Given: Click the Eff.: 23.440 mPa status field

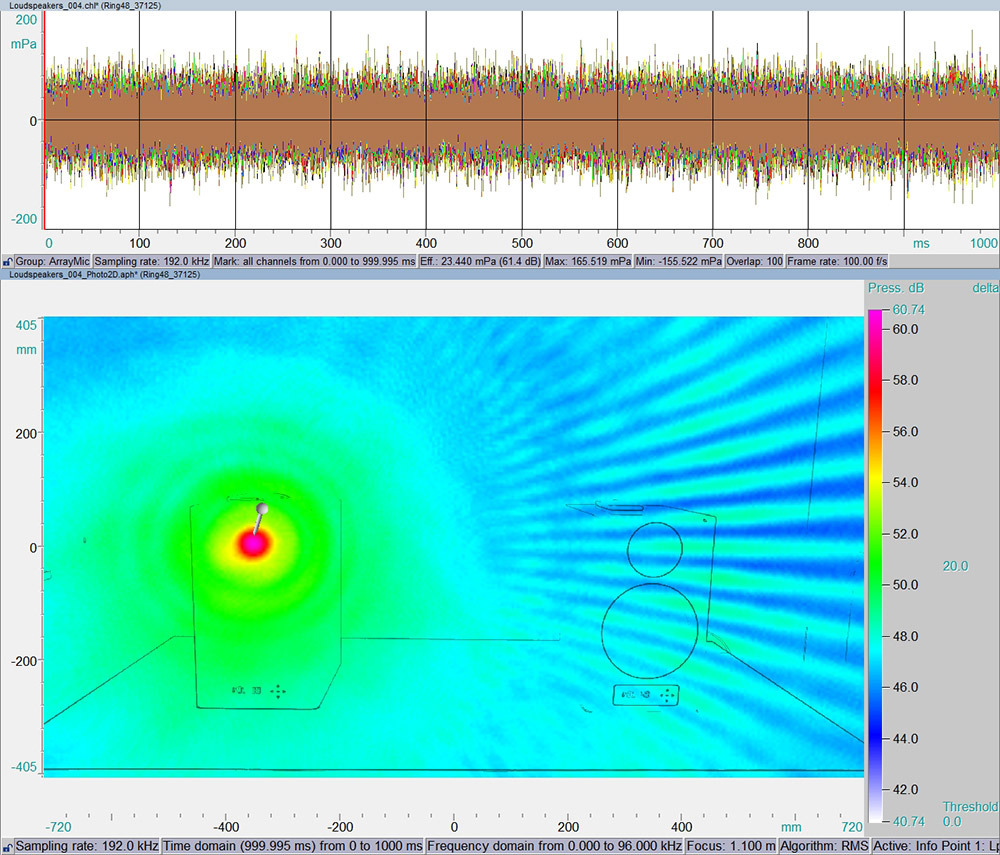Looking at the screenshot, I should tap(480, 261).
